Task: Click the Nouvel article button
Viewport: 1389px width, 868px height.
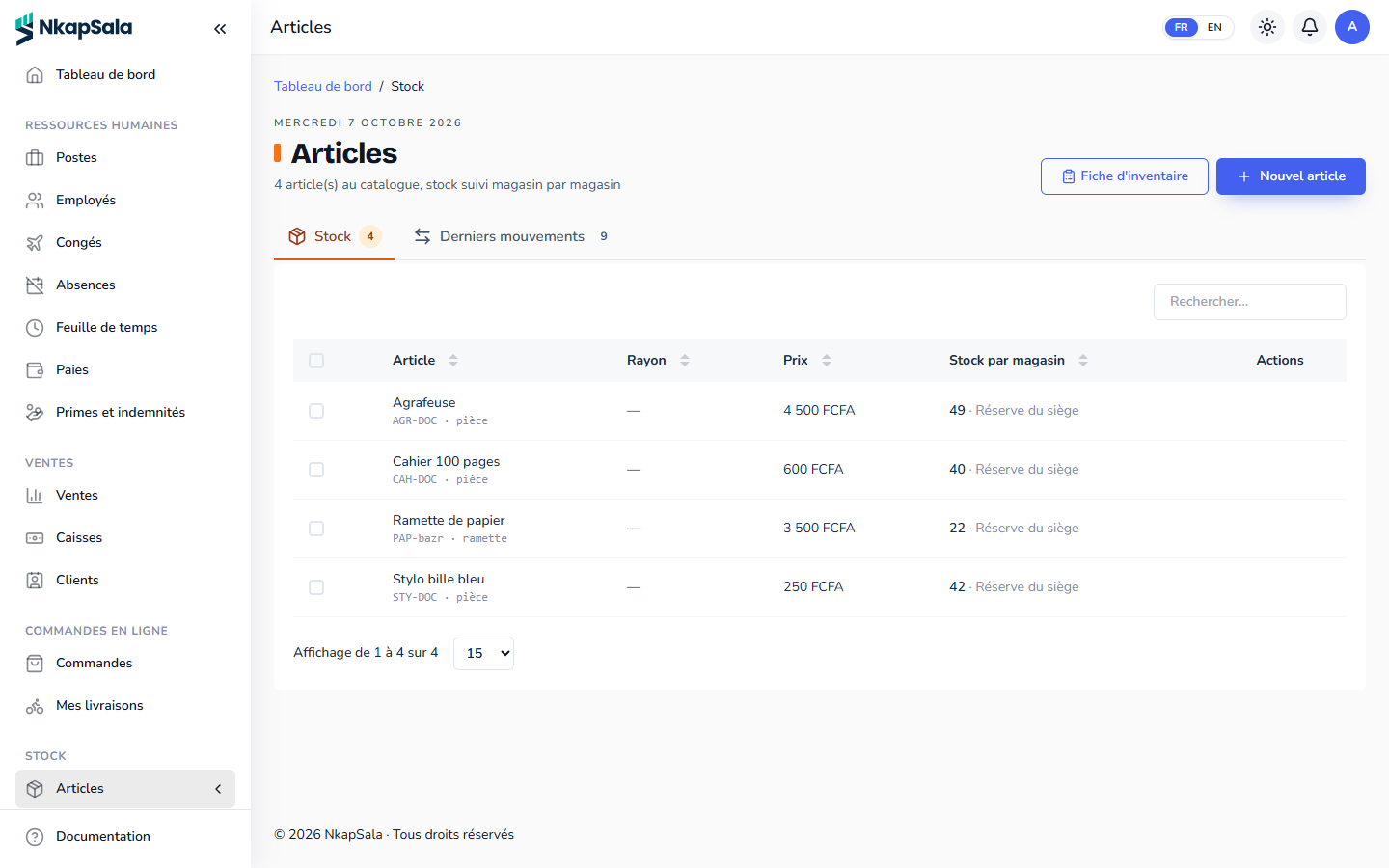Action: tap(1291, 176)
